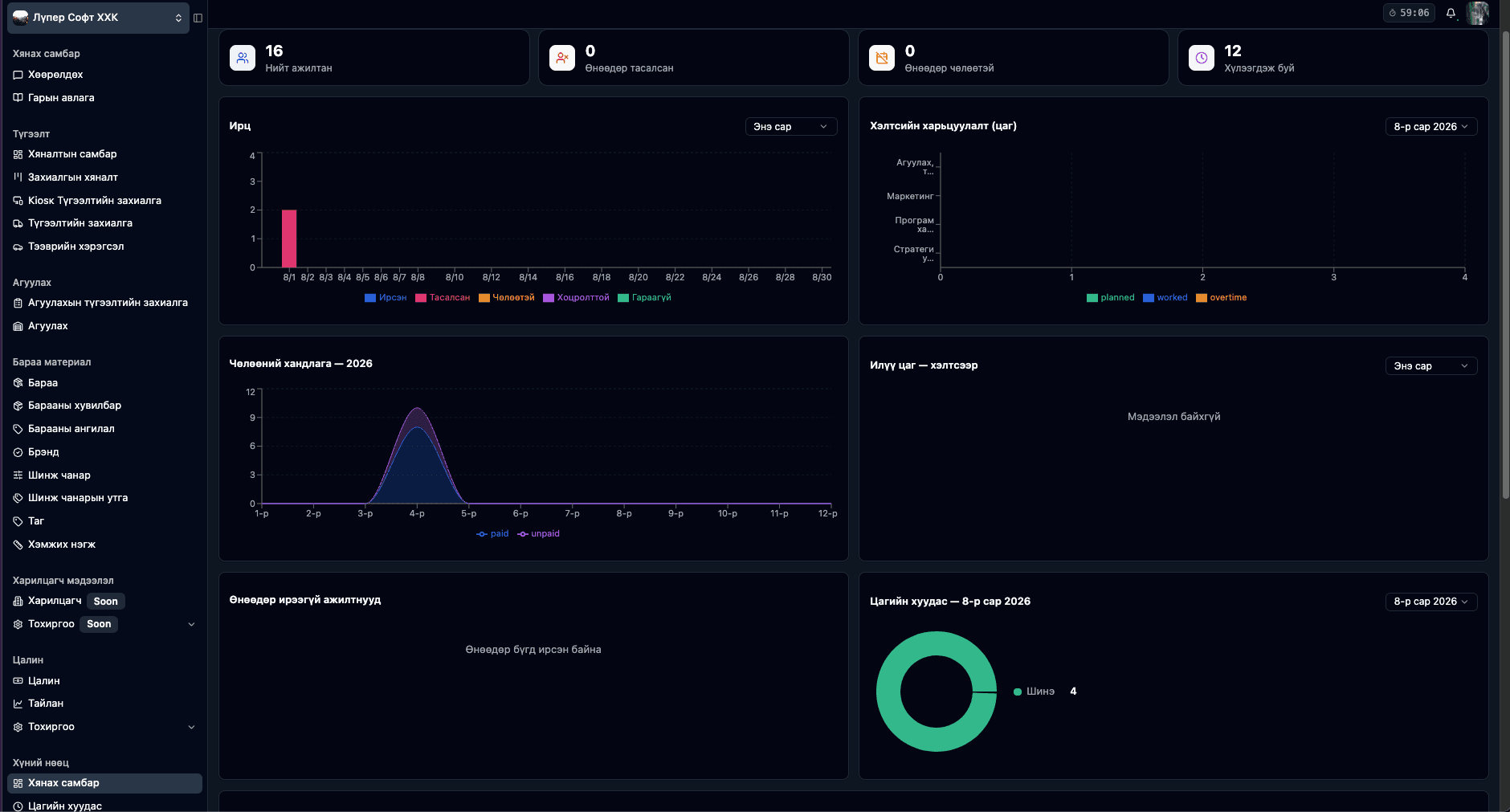
Task: Click the total employees people icon
Action: 243,58
